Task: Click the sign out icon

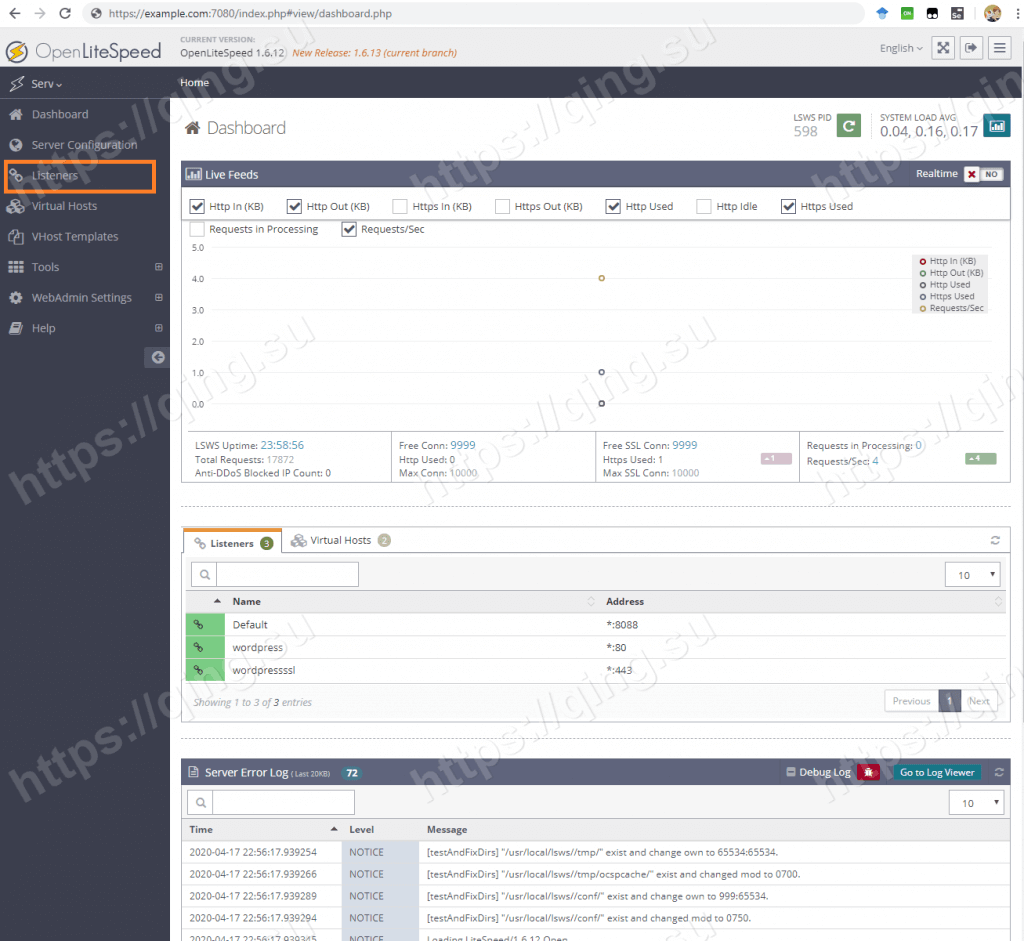Action: 971,48
